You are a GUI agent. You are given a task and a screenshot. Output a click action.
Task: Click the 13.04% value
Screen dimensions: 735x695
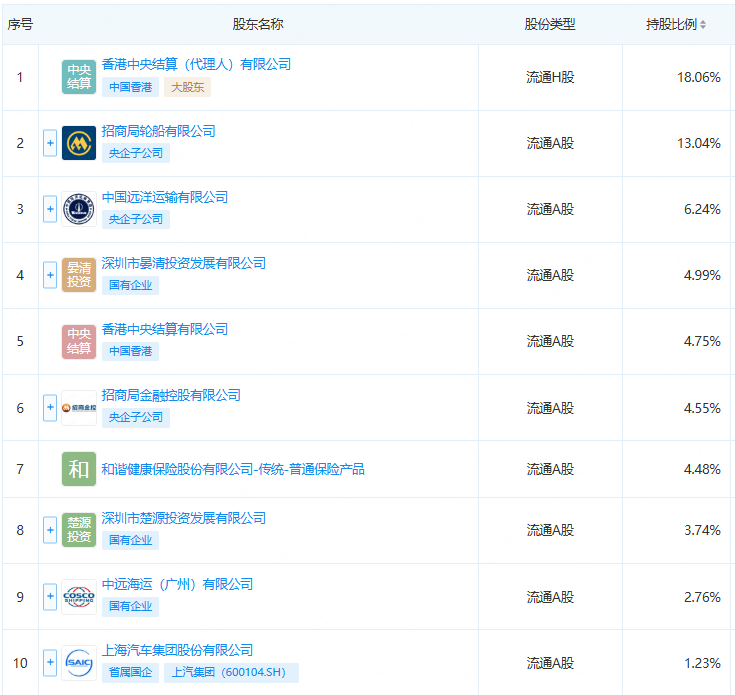[x=698, y=143]
